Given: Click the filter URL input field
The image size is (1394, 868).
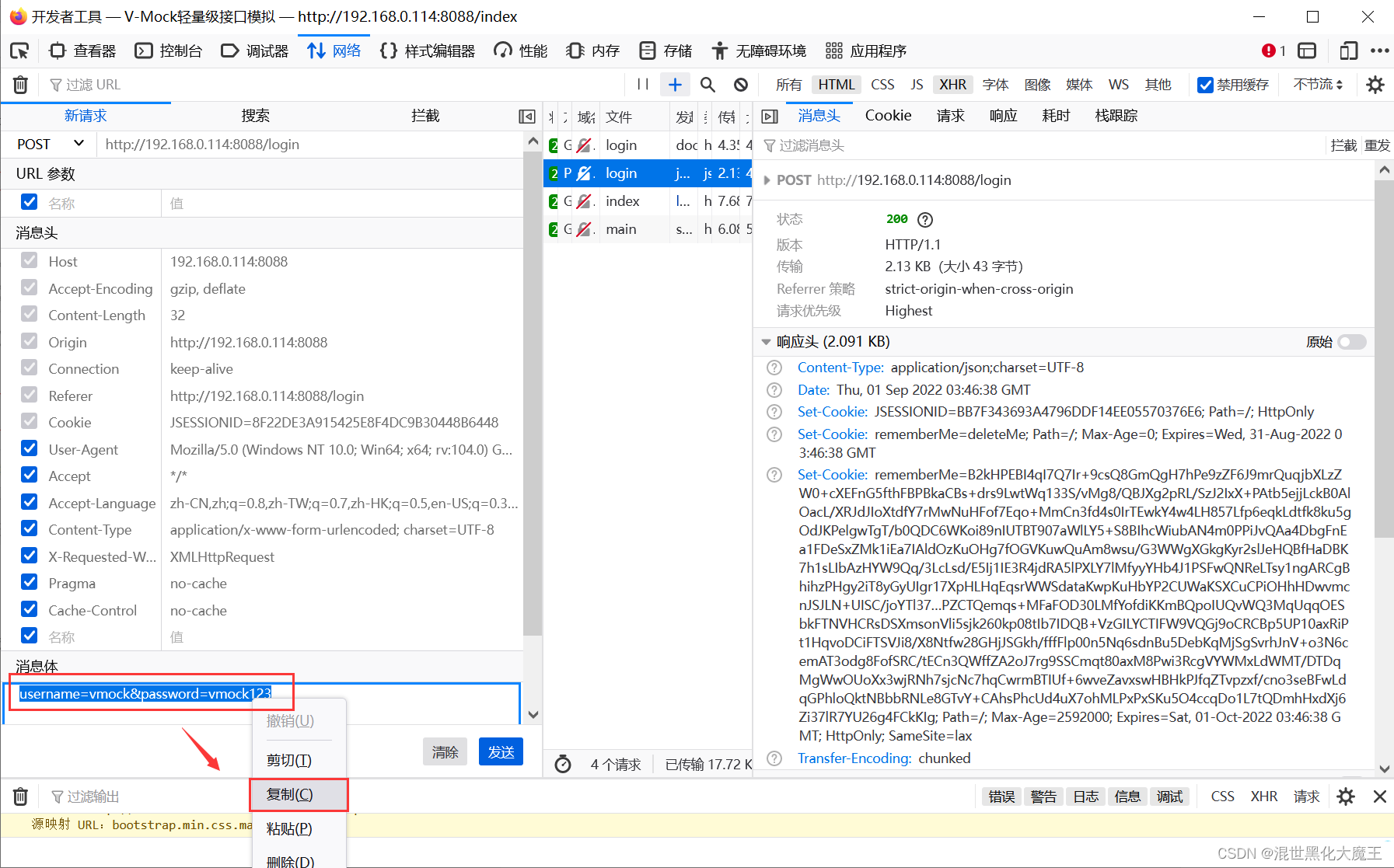Looking at the screenshot, I should 334,85.
